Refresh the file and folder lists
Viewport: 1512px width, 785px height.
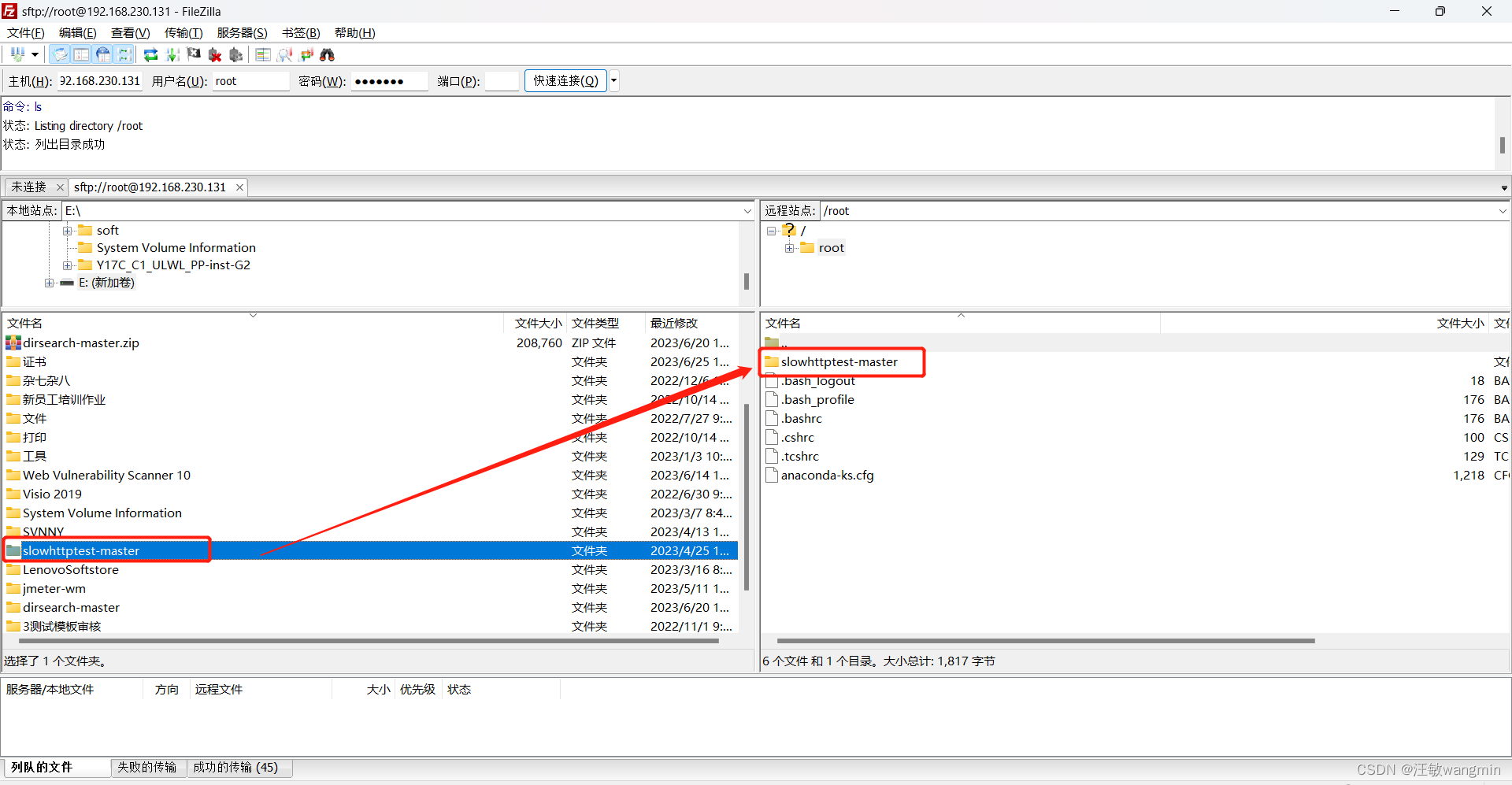151,54
